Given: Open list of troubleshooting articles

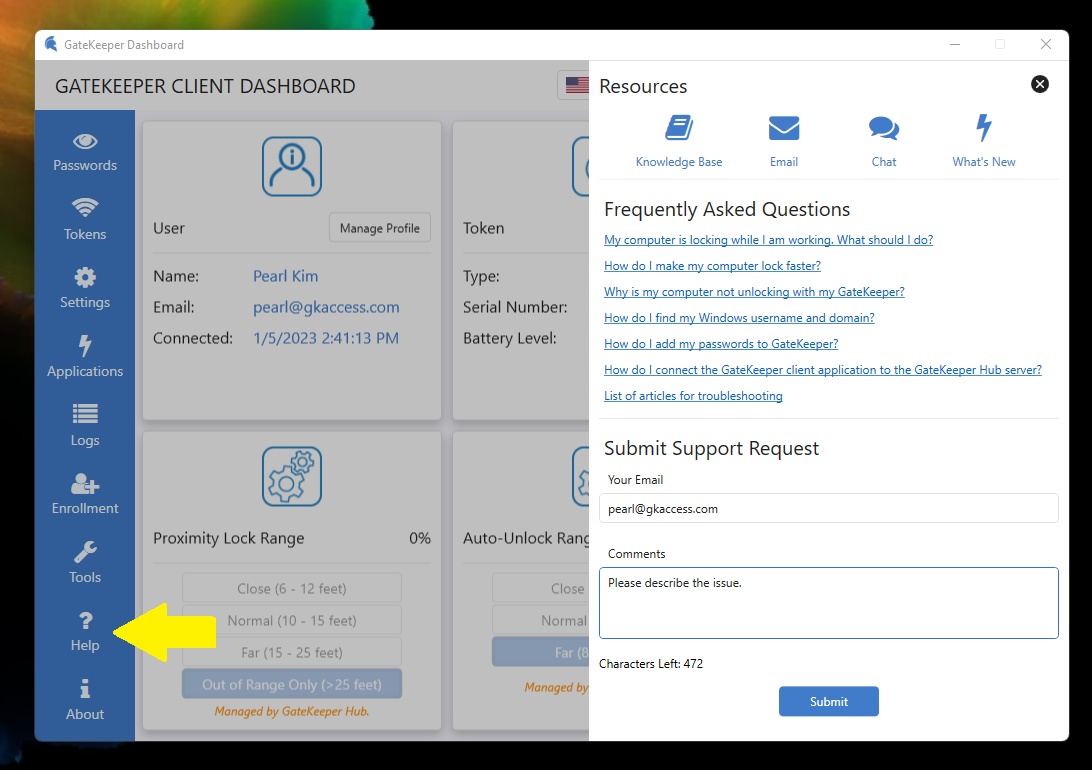Looking at the screenshot, I should pos(693,395).
